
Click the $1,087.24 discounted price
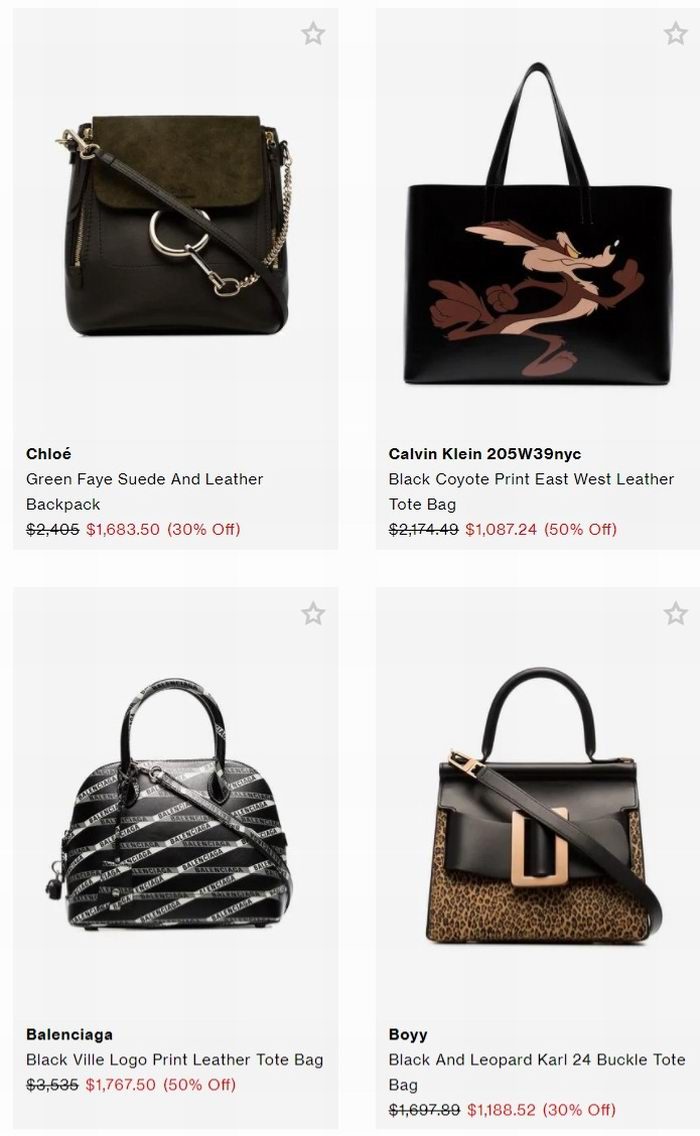(501, 529)
